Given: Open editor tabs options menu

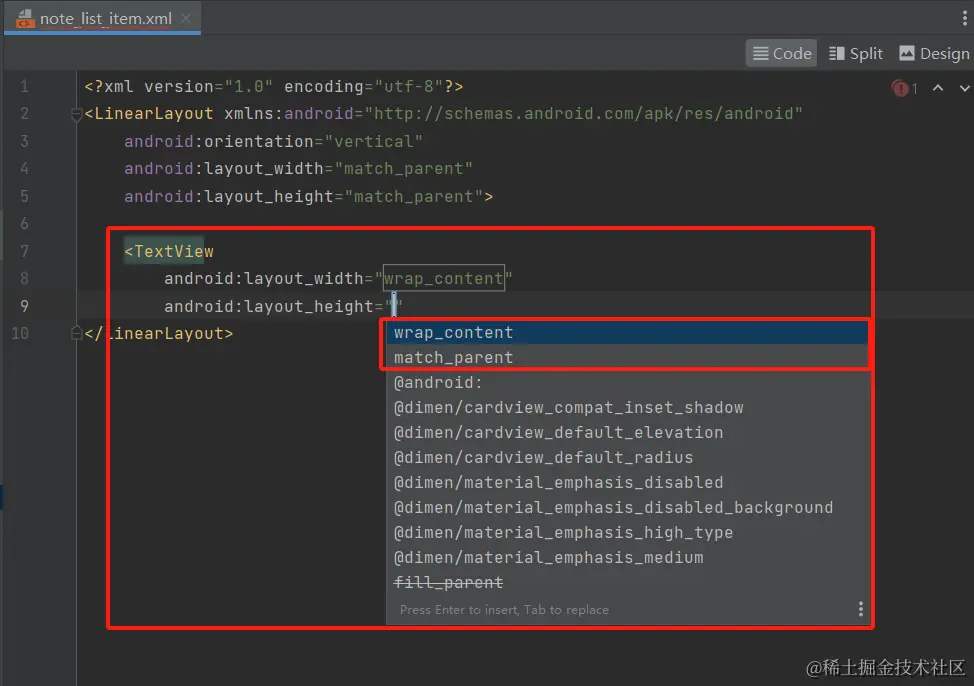Looking at the screenshot, I should coord(965,18).
